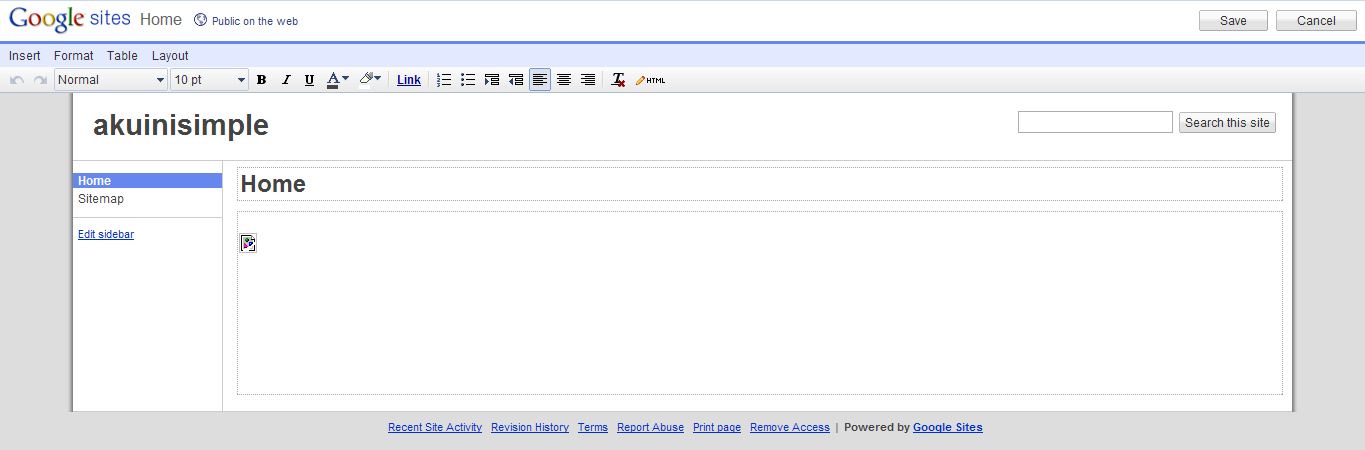This screenshot has height=450, width=1365.
Task: Open the Google Sites footer link
Action: [x=948, y=427]
